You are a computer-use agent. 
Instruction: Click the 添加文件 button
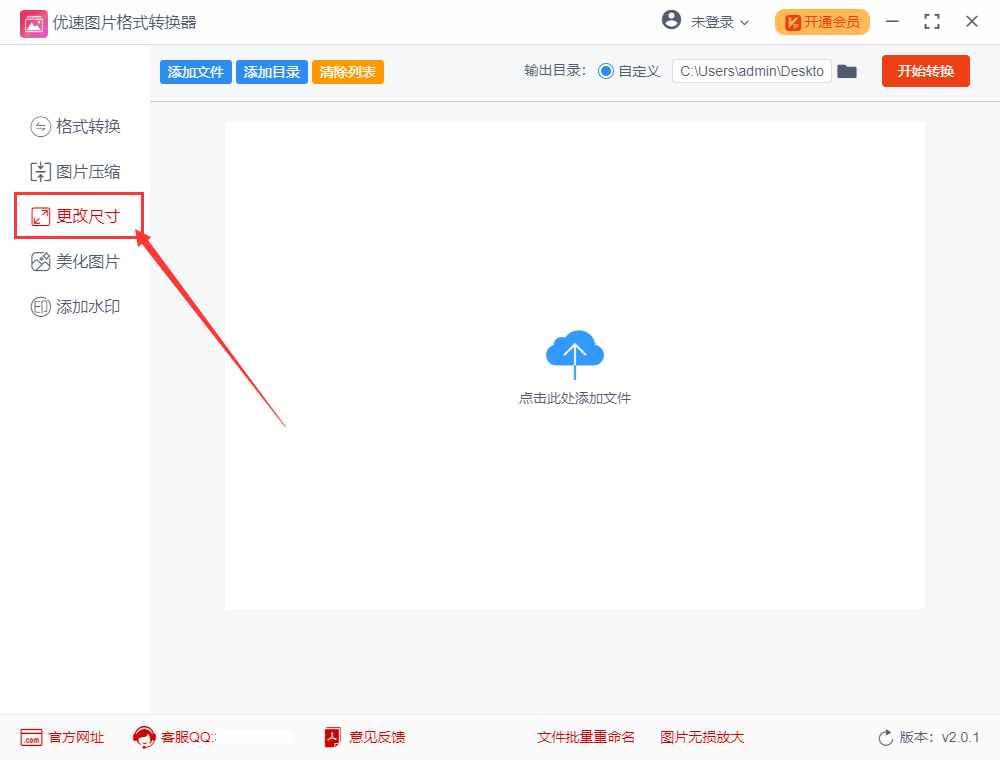point(195,71)
